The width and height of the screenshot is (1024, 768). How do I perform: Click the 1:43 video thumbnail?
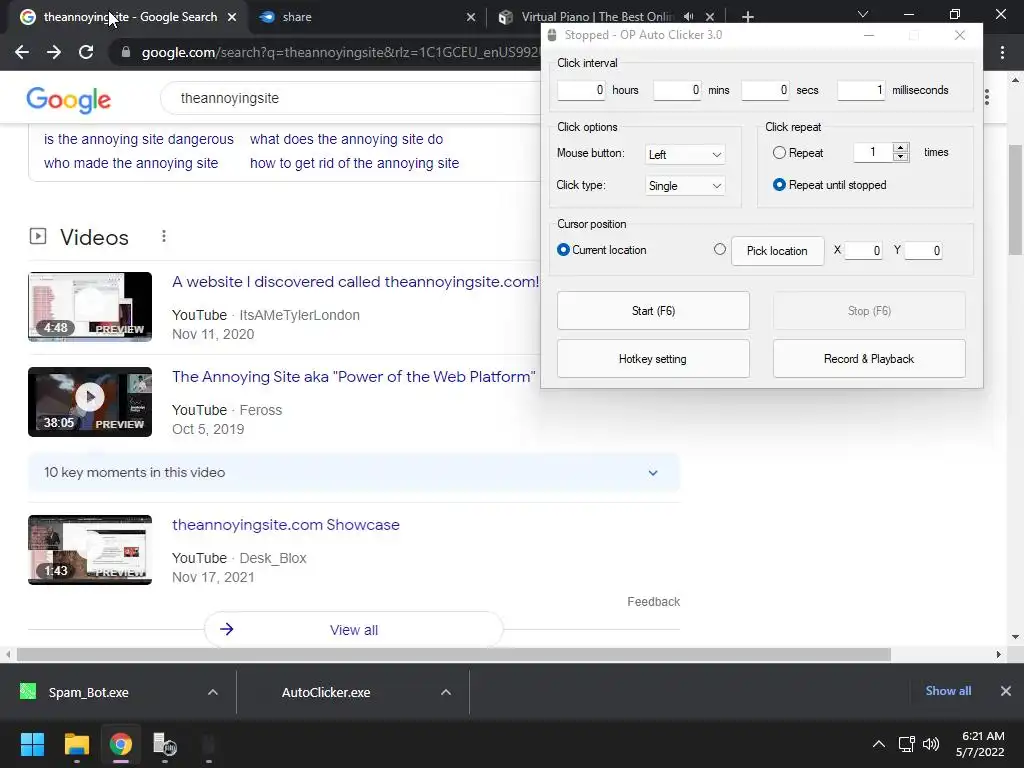[90, 550]
